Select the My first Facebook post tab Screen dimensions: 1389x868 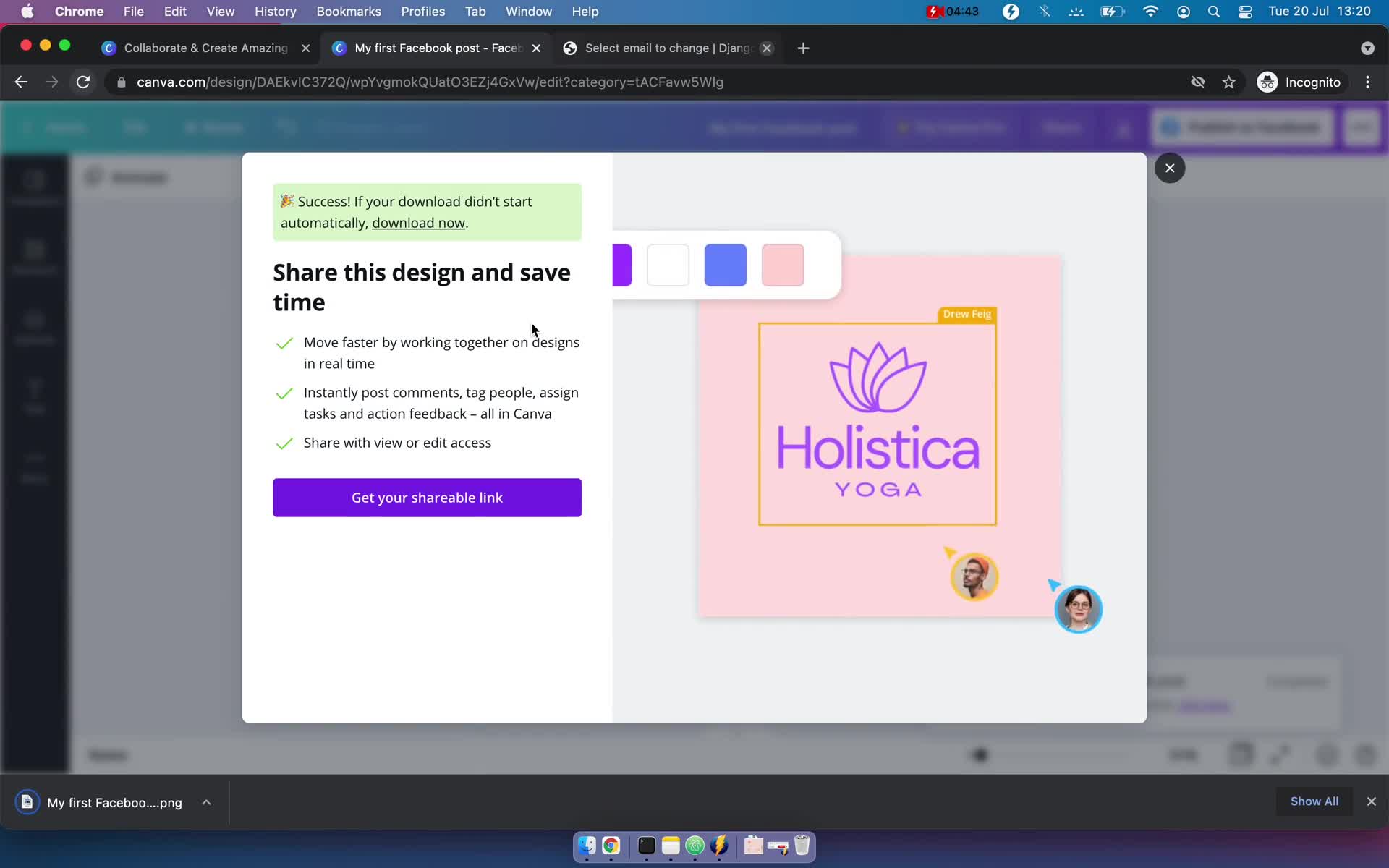pyautogui.click(x=438, y=48)
